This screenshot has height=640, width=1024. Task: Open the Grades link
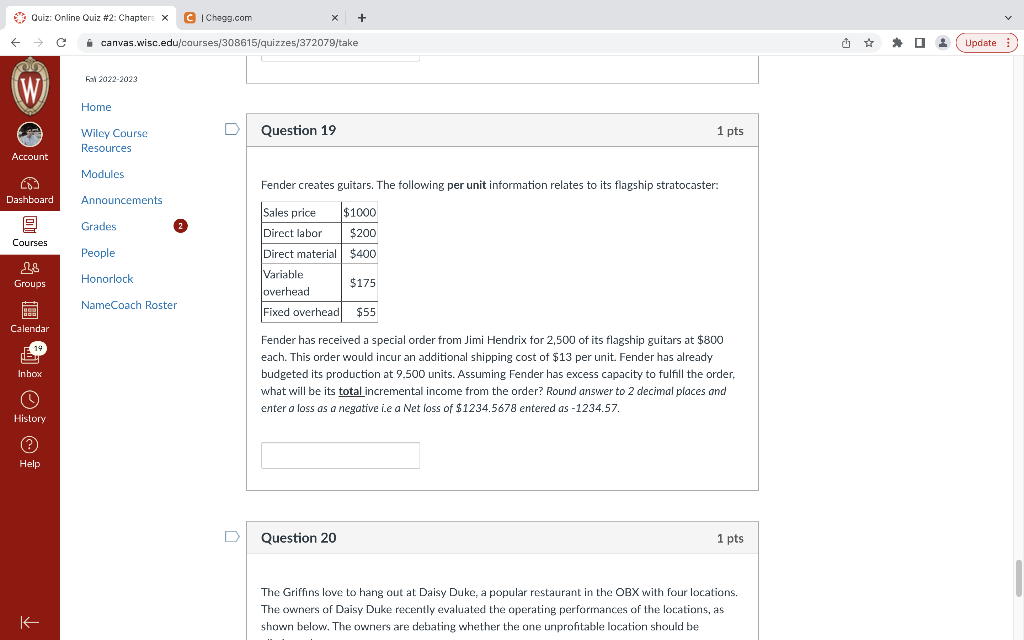pos(99,227)
